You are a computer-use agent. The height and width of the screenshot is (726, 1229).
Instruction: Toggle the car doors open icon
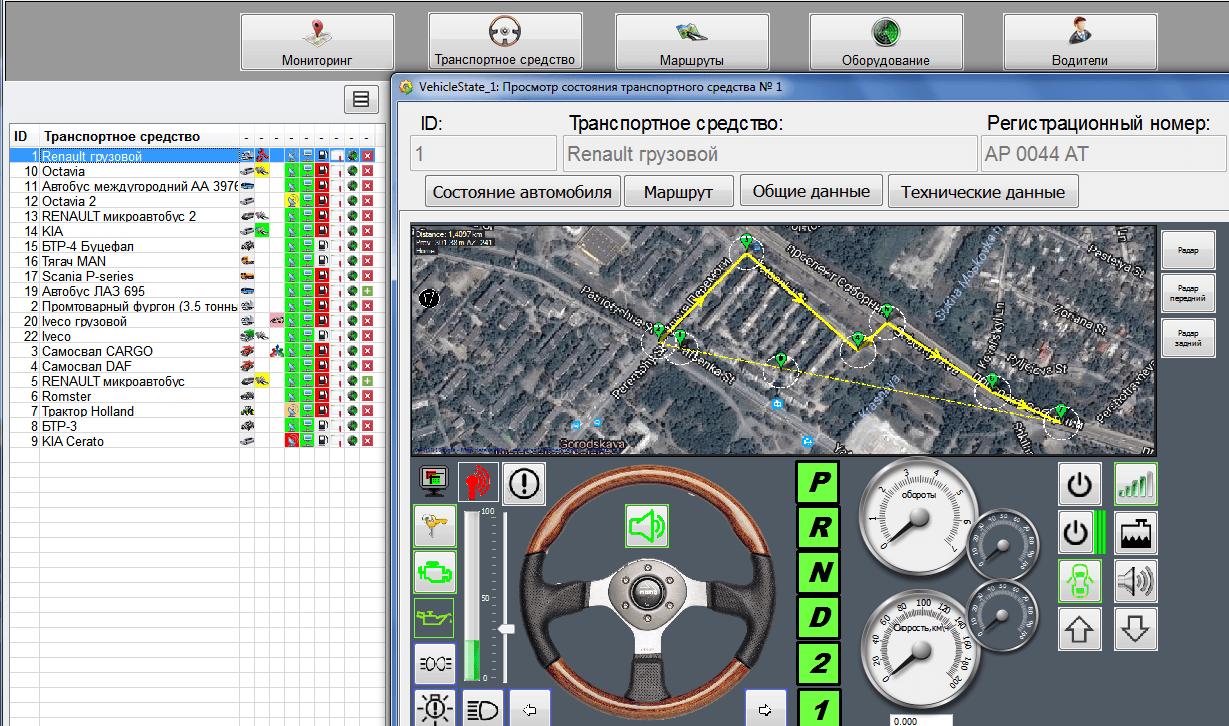[1079, 580]
